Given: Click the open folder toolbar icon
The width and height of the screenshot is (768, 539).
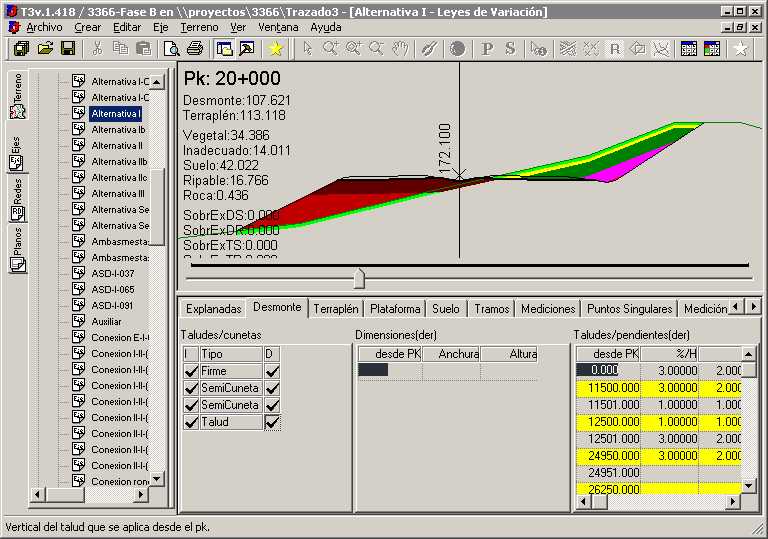Looking at the screenshot, I should click(45, 48).
